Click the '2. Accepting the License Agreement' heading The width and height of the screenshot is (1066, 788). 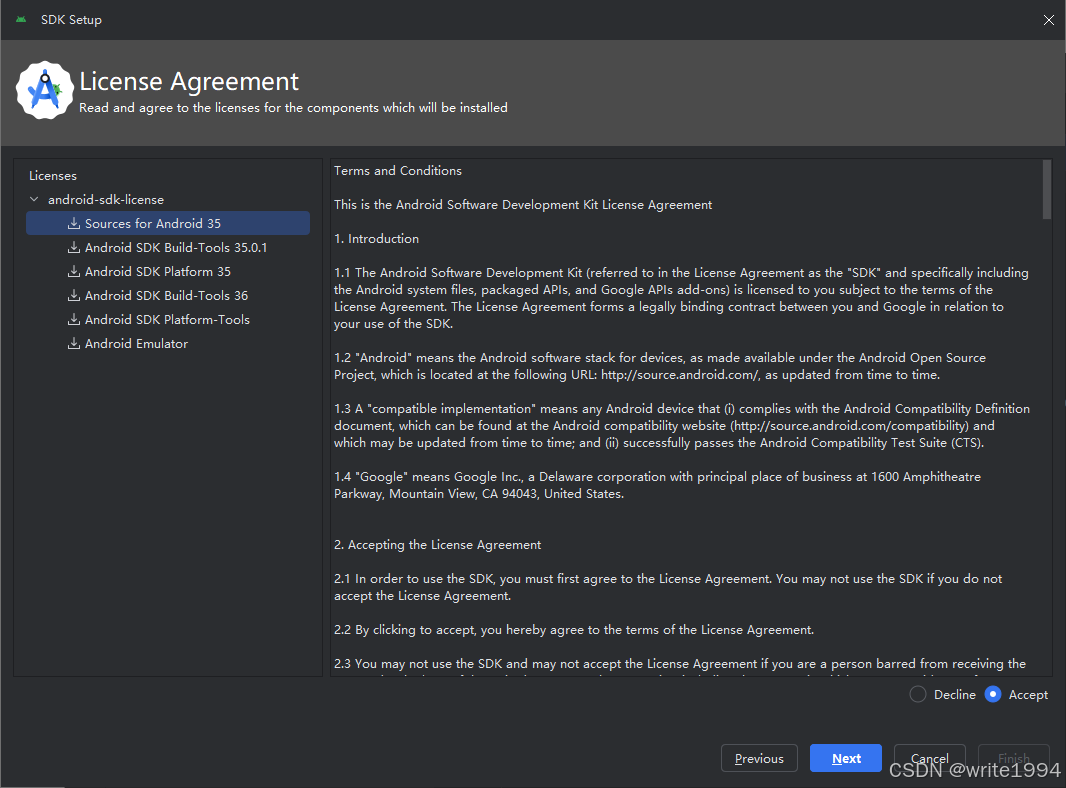click(438, 545)
